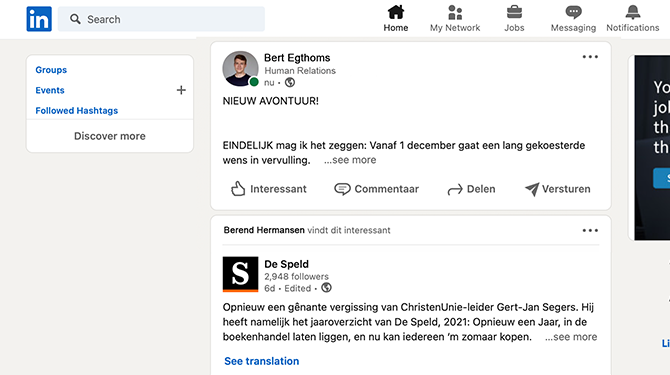The width and height of the screenshot is (670, 375).
Task: Open Events in the sidebar
Action: (50, 90)
